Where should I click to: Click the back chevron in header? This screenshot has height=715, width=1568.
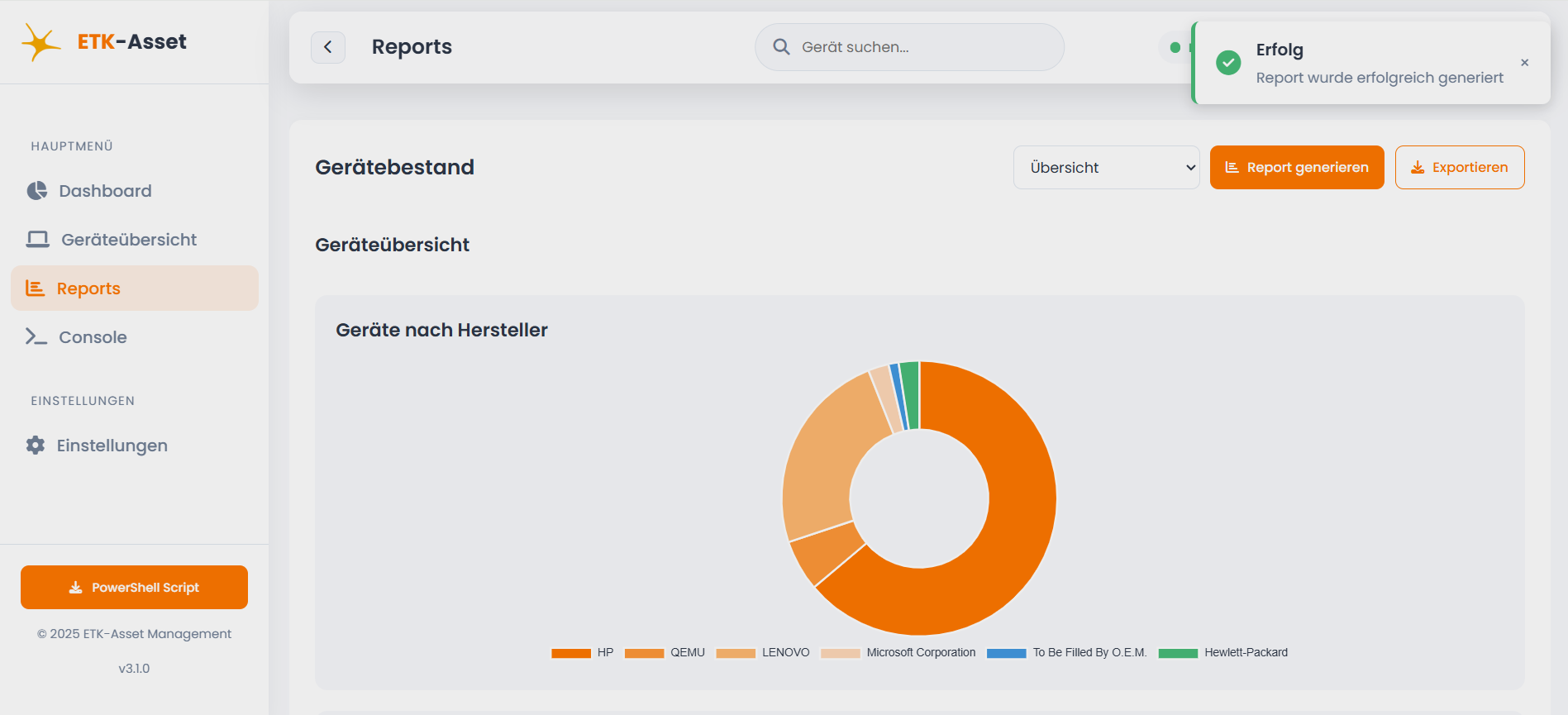coord(328,47)
